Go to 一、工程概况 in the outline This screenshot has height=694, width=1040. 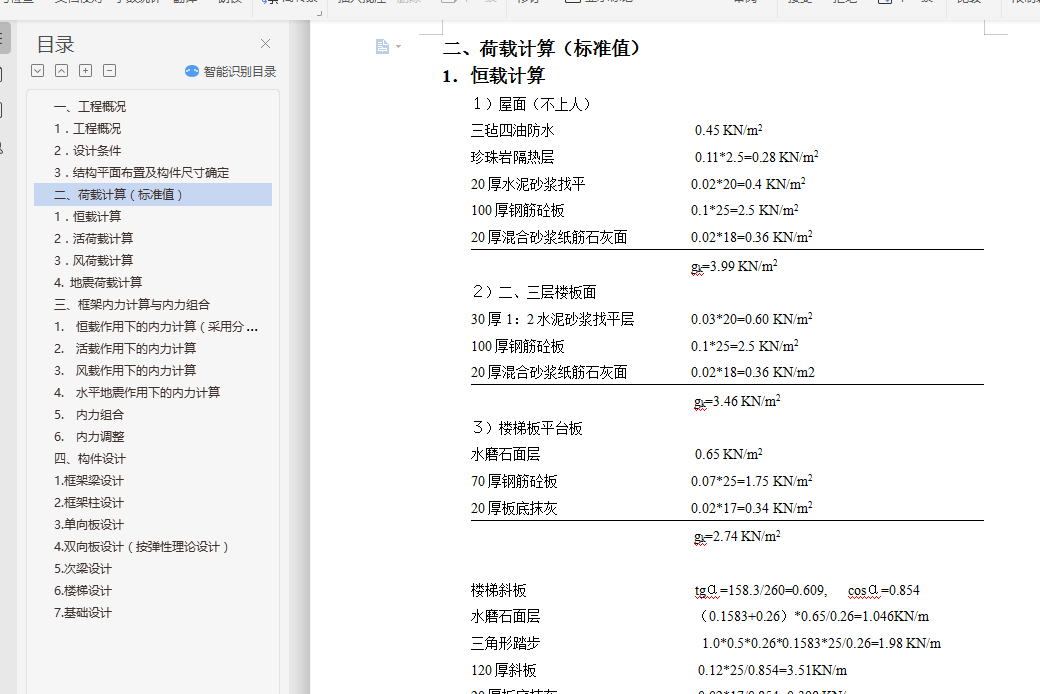point(90,107)
